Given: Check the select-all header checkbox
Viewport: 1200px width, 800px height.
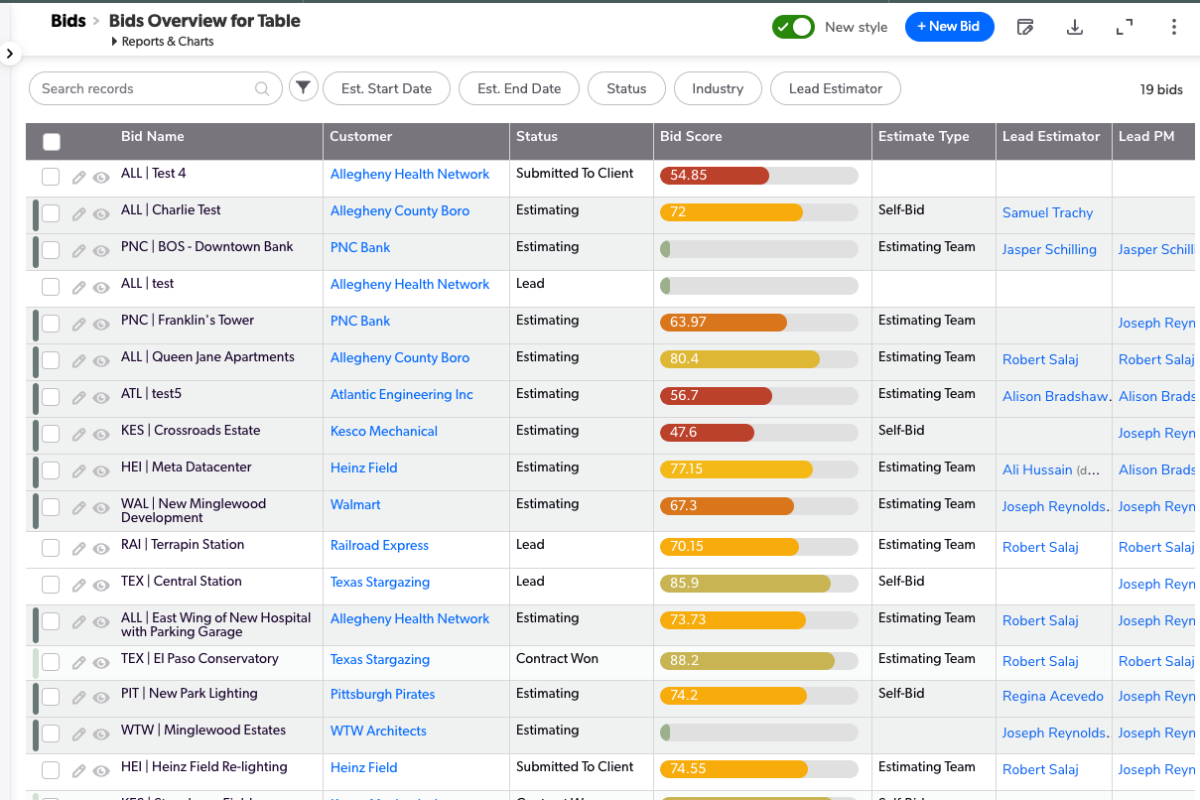Looking at the screenshot, I should [52, 142].
